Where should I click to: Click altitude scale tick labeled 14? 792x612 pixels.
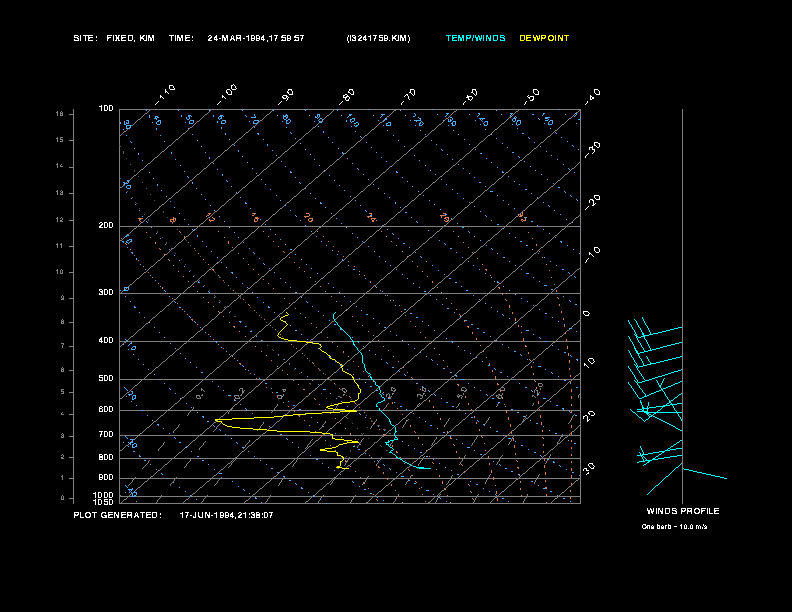[x=60, y=166]
